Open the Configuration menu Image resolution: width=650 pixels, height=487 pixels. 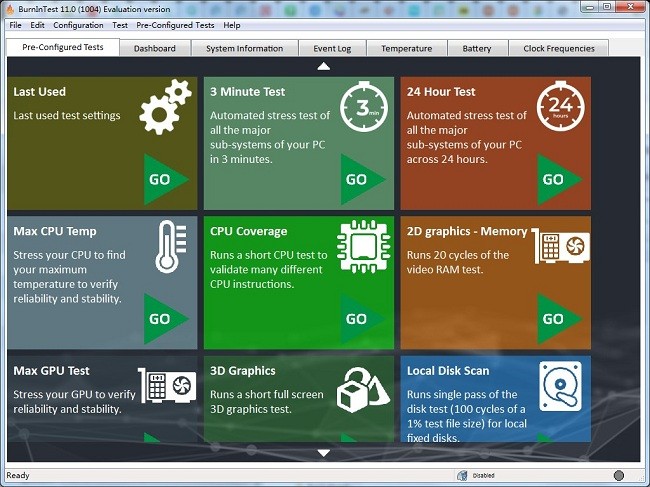coord(78,25)
